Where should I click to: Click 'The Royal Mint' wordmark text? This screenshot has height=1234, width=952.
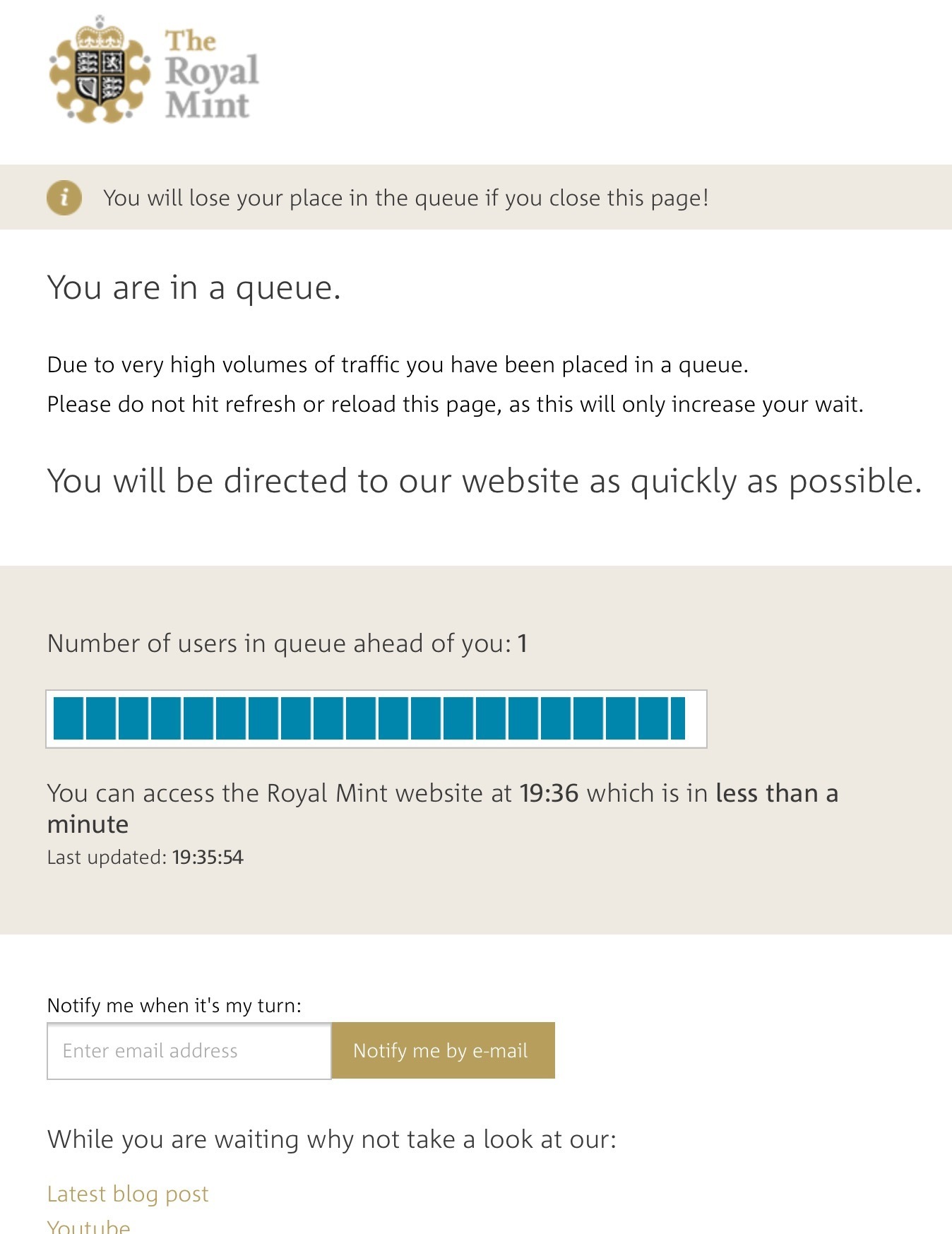tap(210, 73)
